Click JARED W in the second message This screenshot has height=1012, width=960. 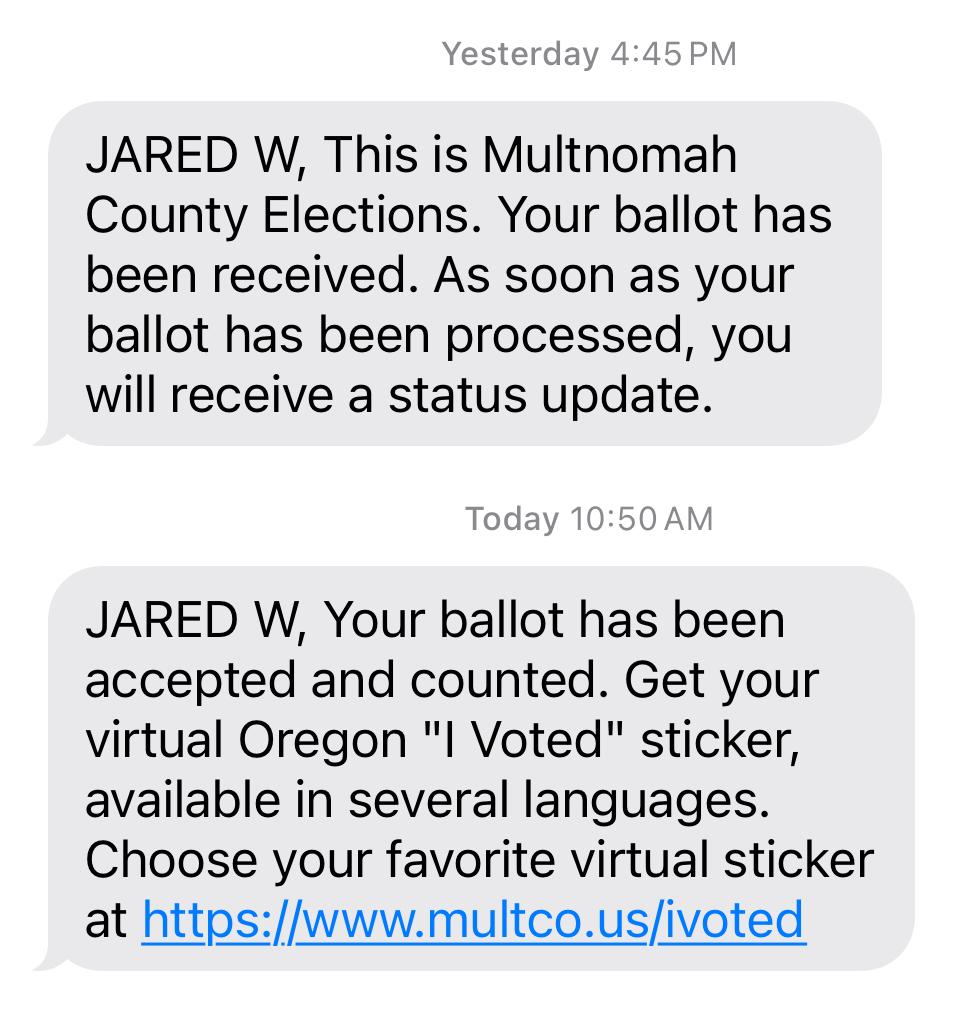click(x=194, y=621)
